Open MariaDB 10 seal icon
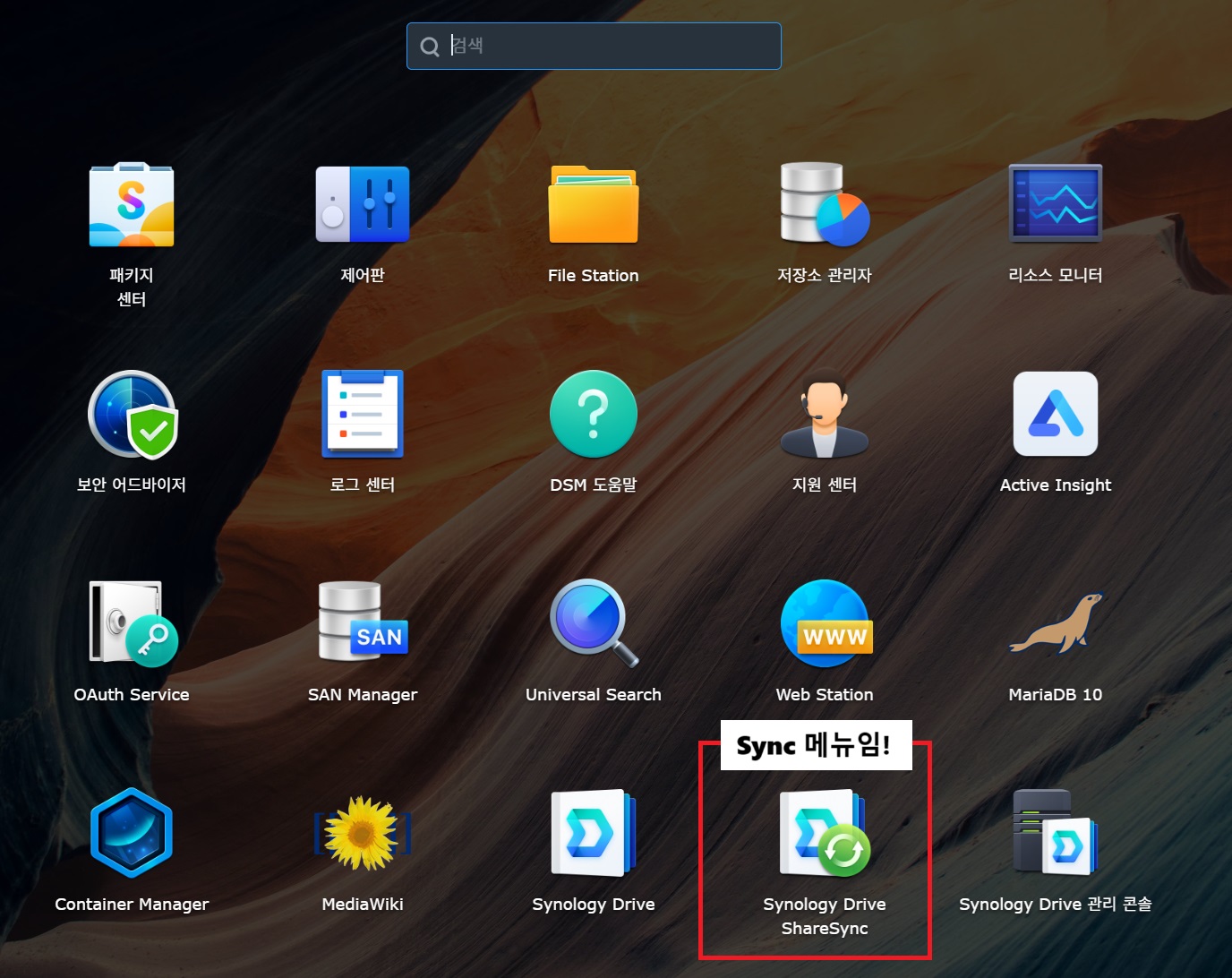The height and width of the screenshot is (978, 1232). pos(1055,624)
